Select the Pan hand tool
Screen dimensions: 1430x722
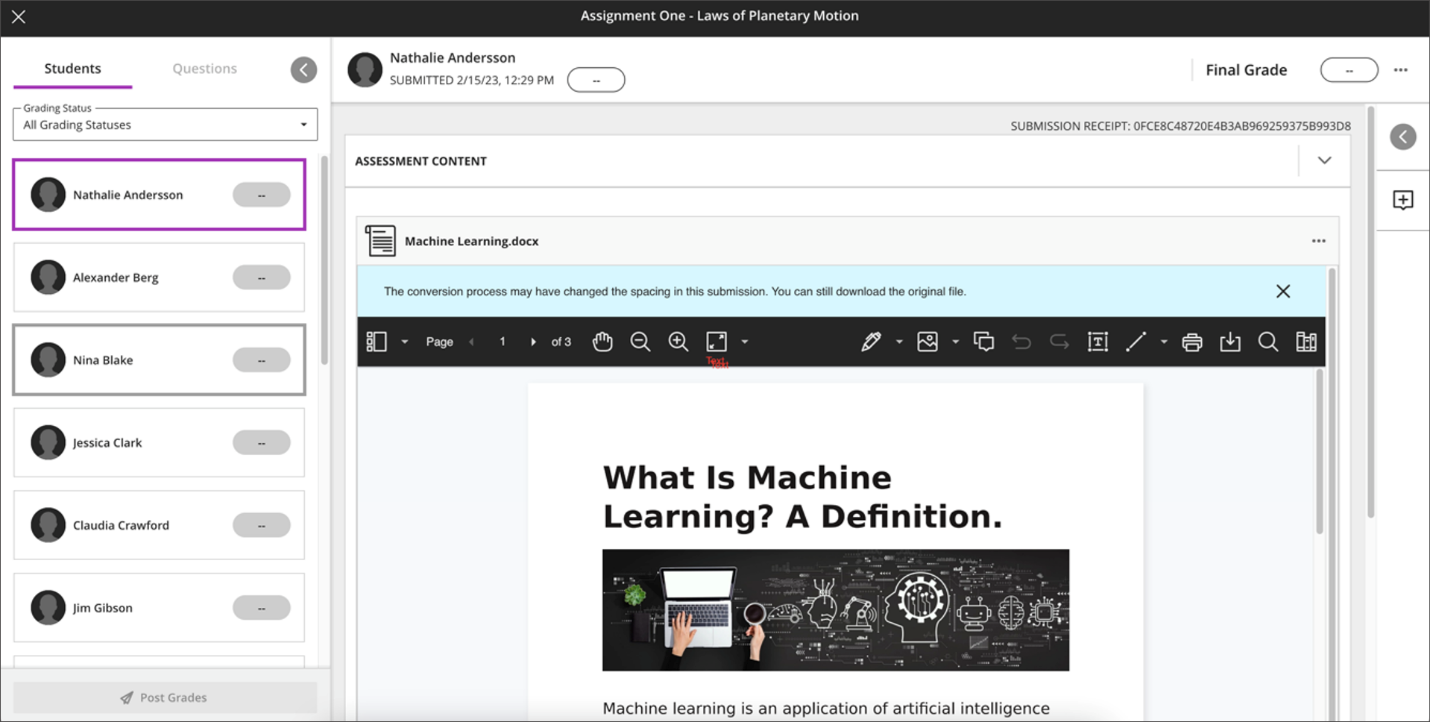pyautogui.click(x=602, y=342)
